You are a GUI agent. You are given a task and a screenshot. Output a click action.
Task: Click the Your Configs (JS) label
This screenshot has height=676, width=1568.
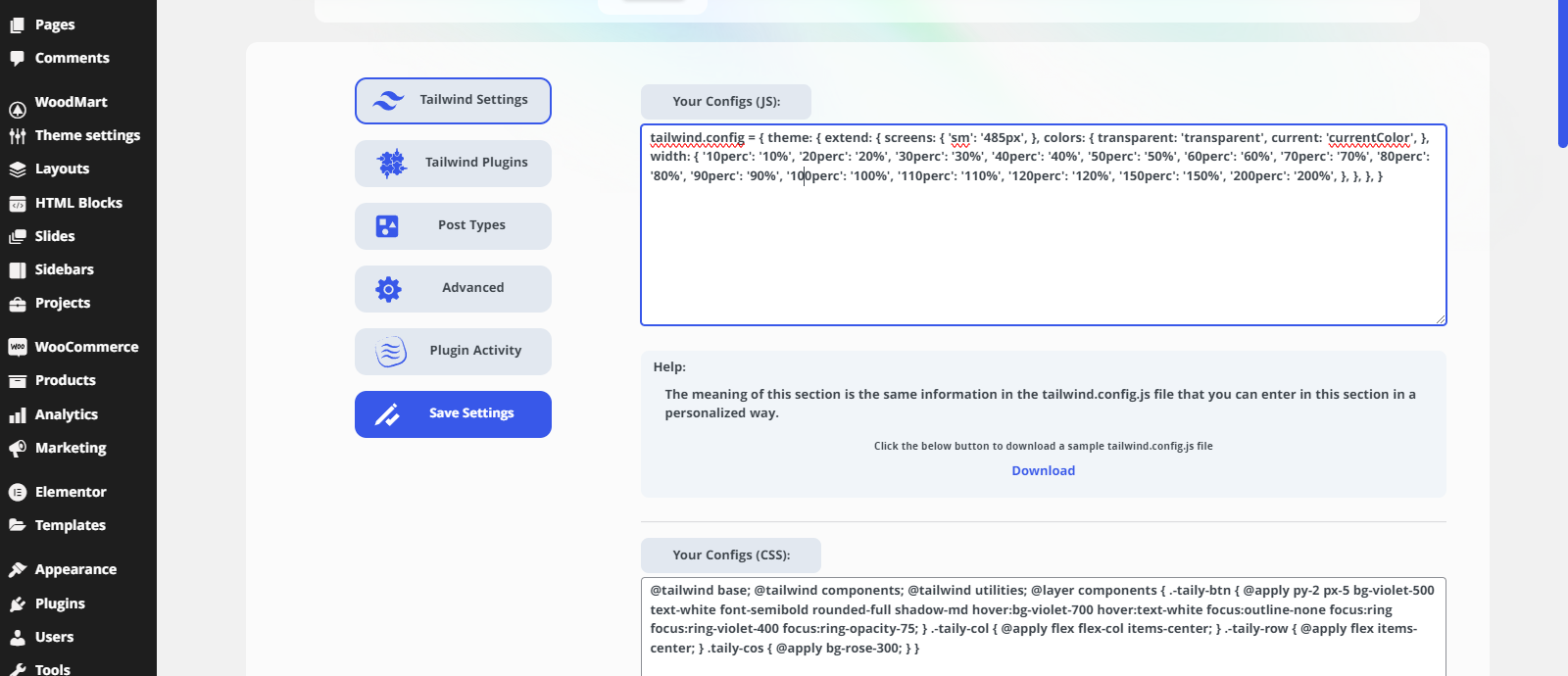726,102
